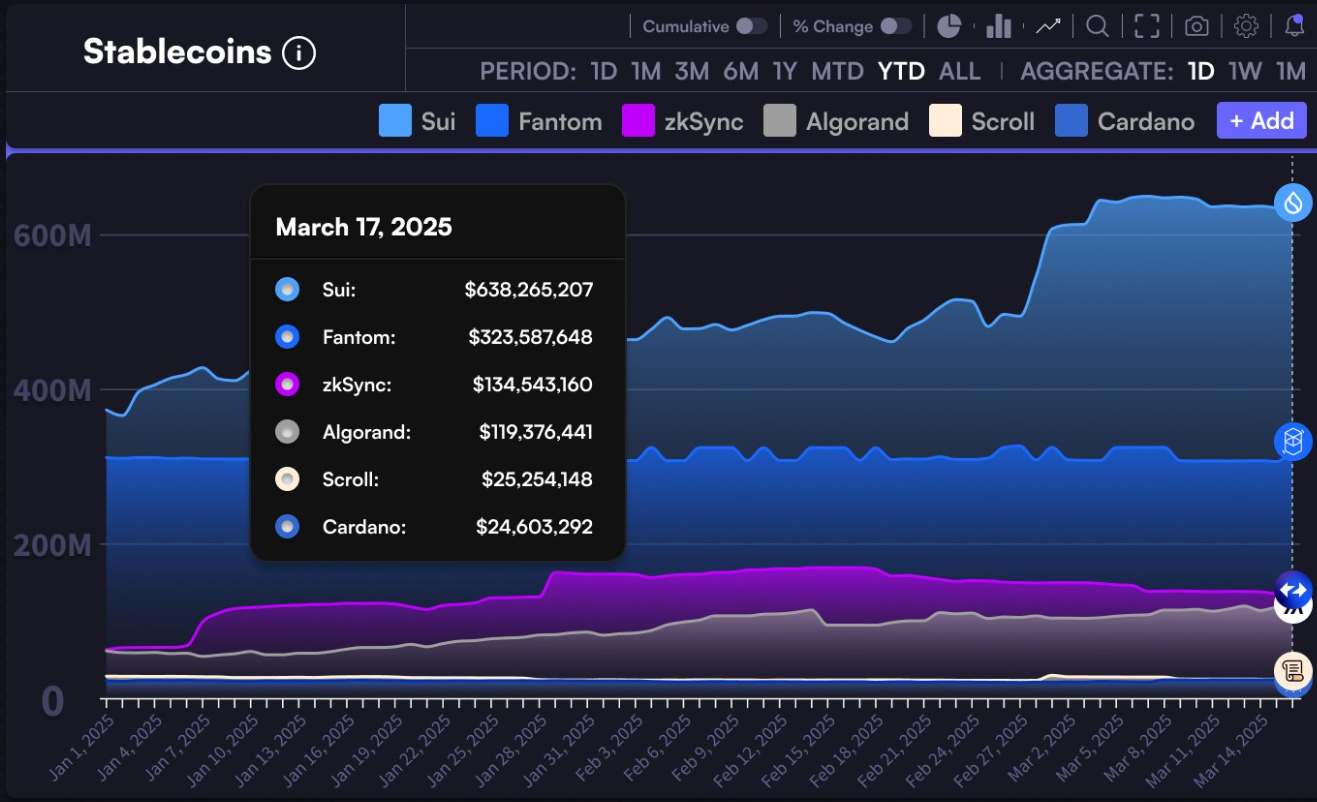Select the ALL period

tap(960, 71)
